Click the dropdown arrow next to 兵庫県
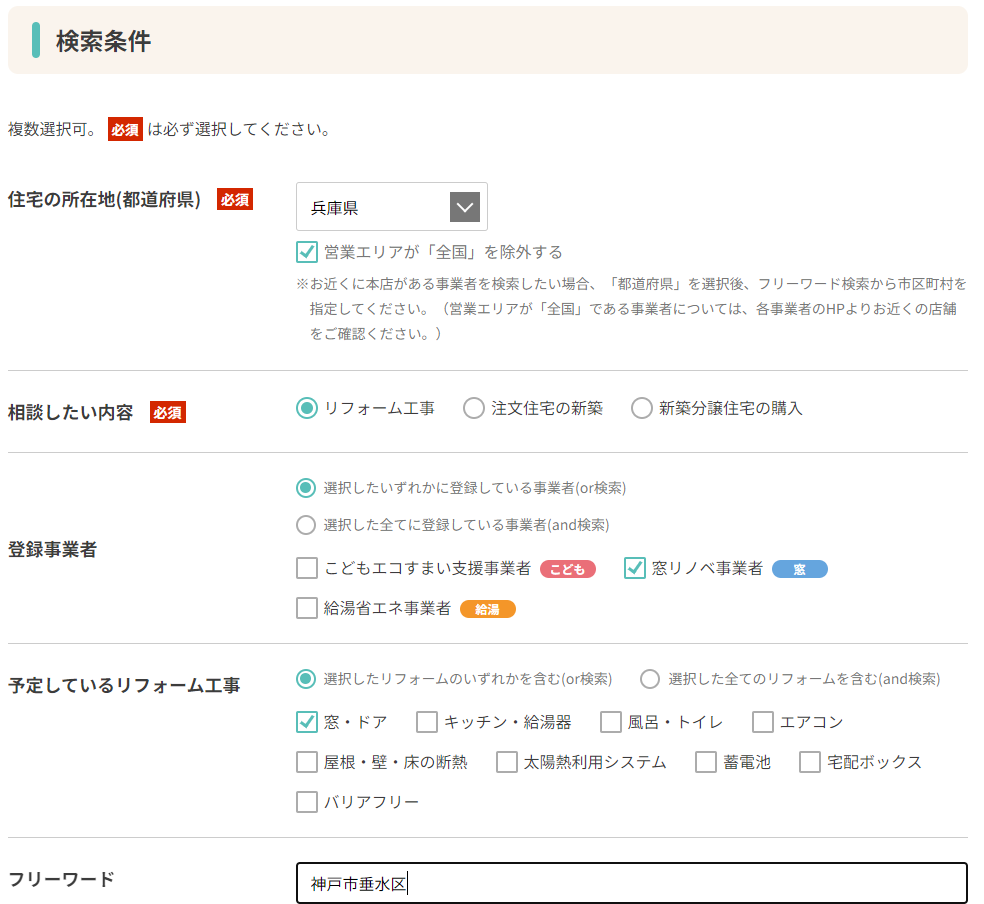Screen dimensions: 984x904 click(465, 207)
